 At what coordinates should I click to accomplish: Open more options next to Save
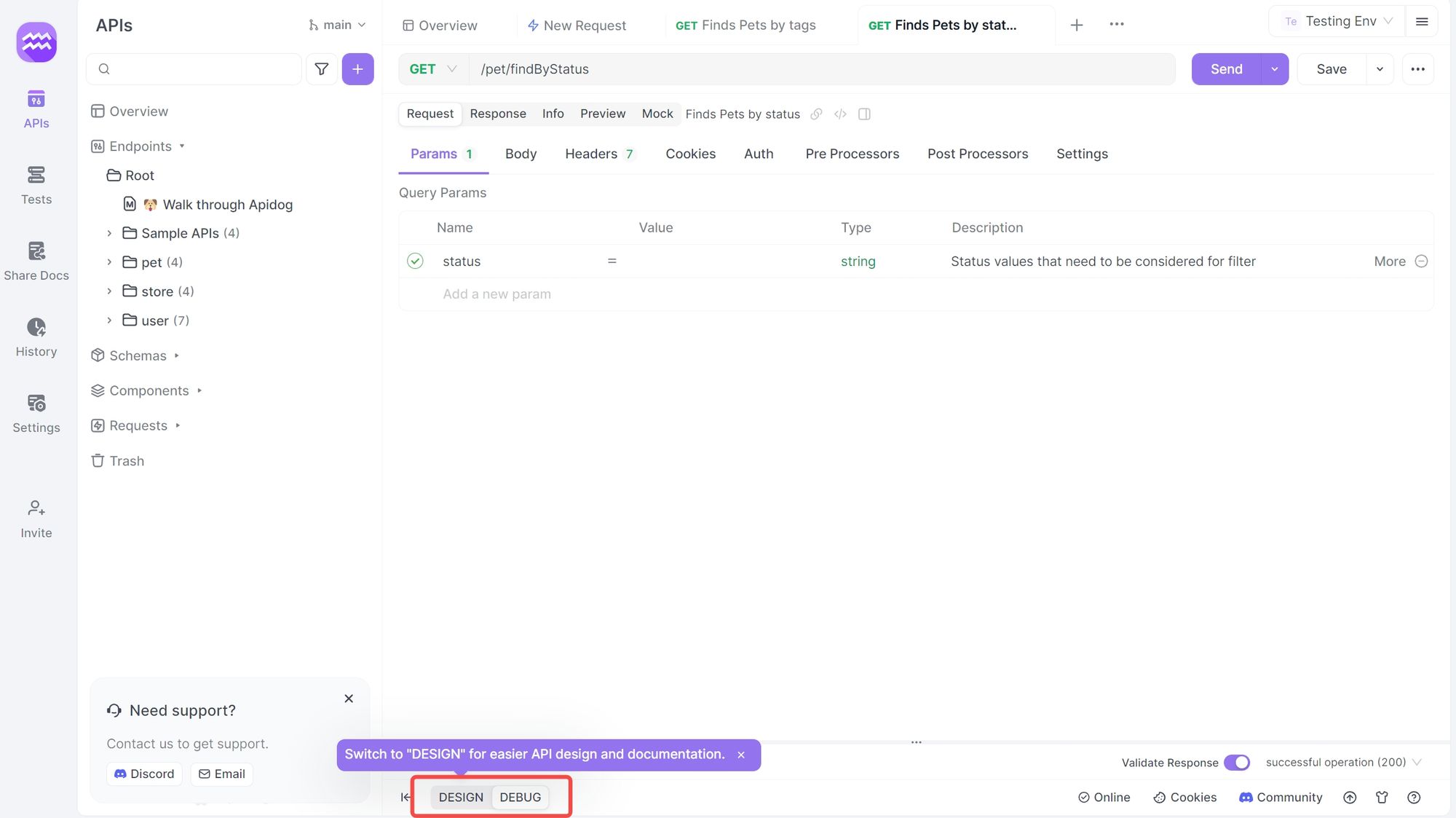tap(1418, 69)
